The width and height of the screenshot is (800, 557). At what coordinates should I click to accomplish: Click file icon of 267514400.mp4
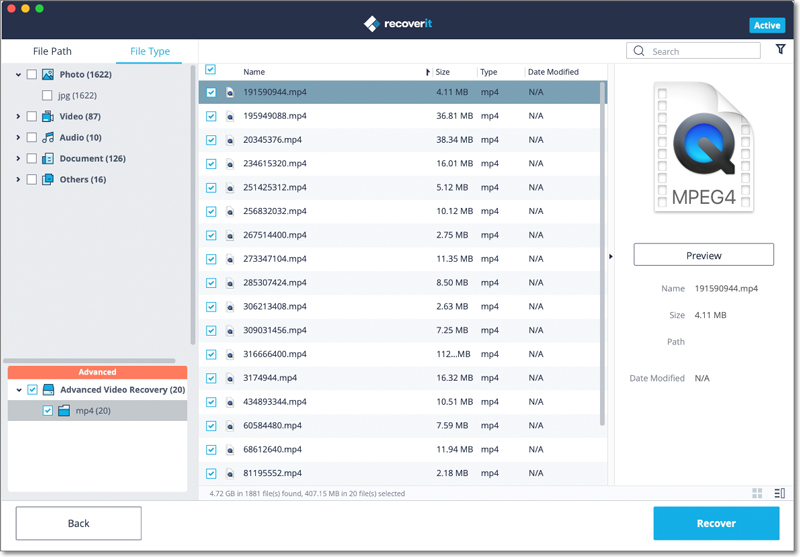[230, 235]
